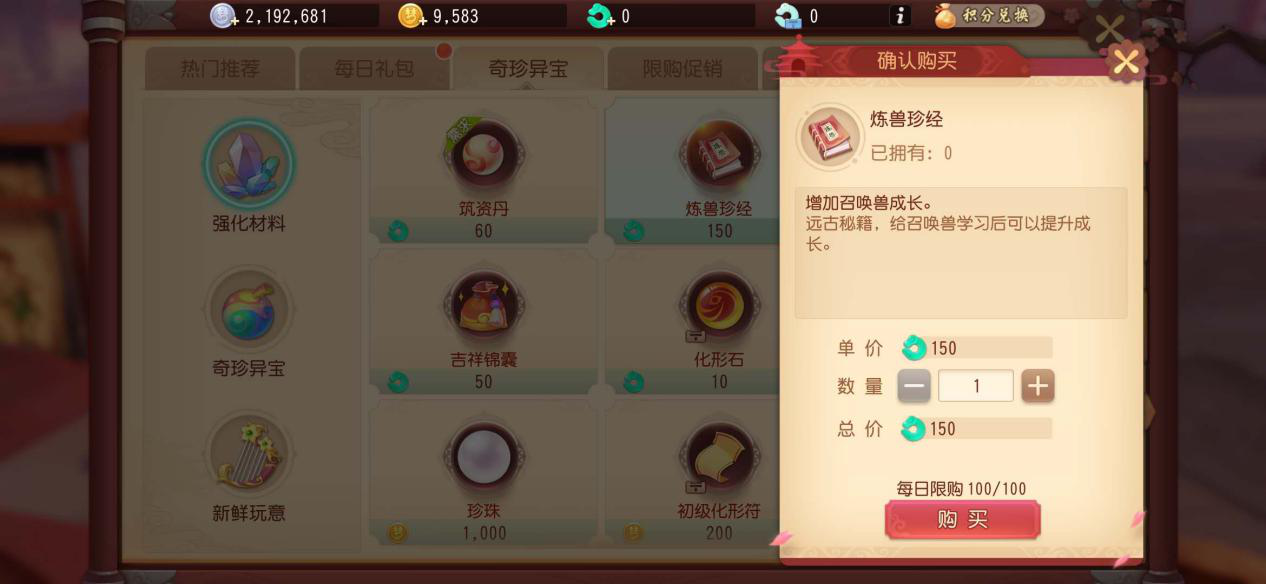This screenshot has width=1266, height=584.
Task: Close the 确认购买 dialog
Action: point(1126,63)
